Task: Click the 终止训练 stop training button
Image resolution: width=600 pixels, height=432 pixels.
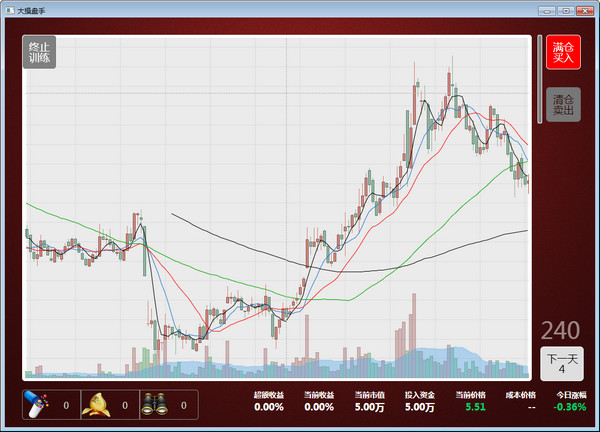Action: [39, 52]
